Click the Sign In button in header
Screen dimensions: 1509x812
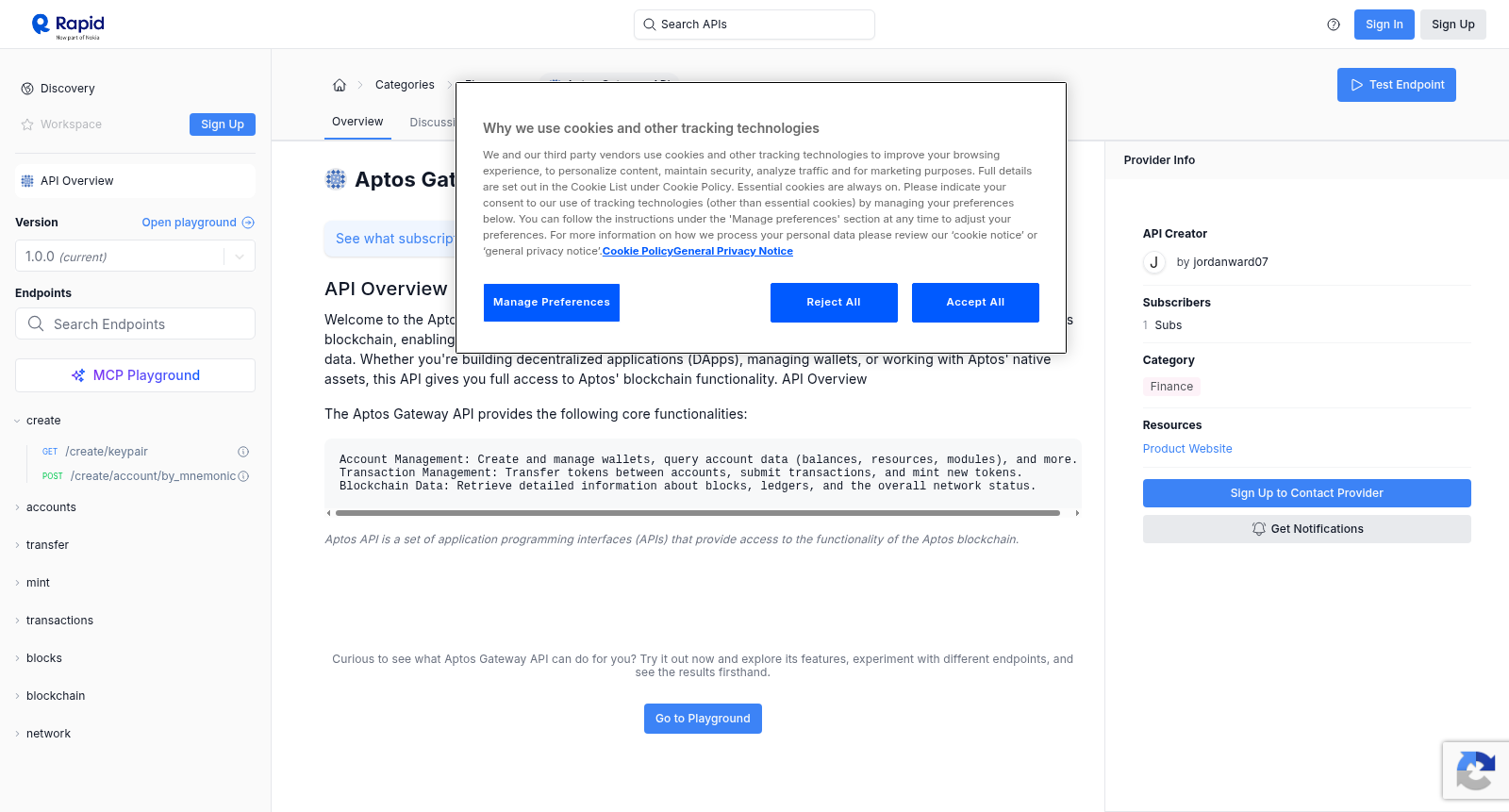1385,25
